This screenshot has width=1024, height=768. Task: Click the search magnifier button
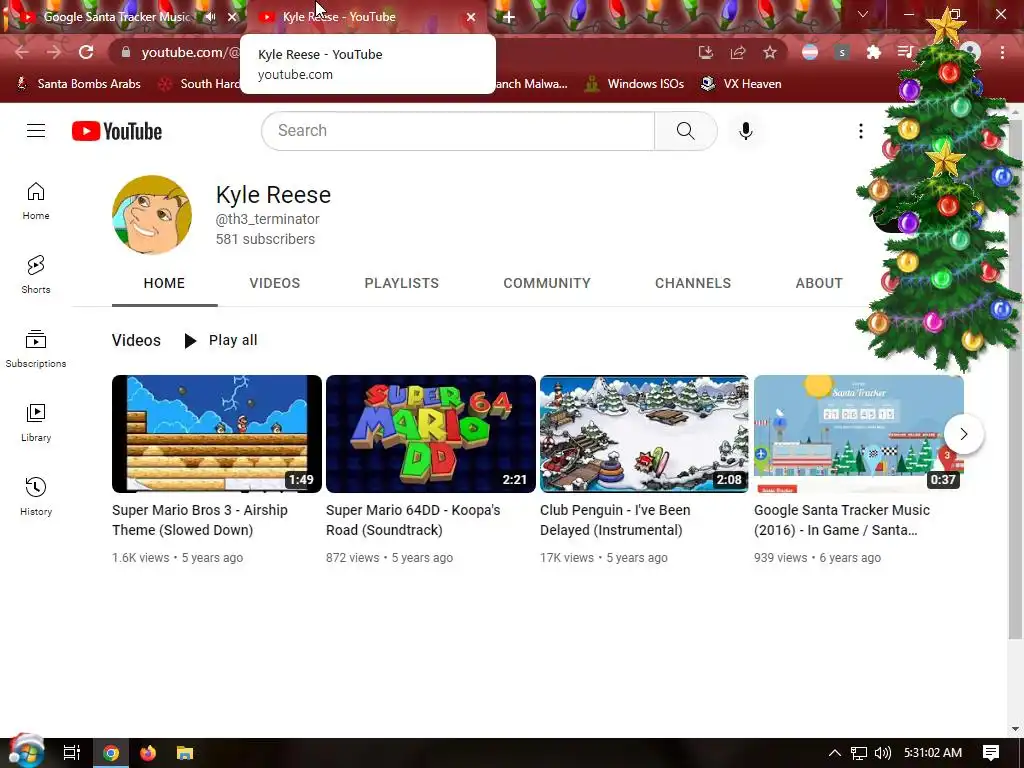coord(686,131)
